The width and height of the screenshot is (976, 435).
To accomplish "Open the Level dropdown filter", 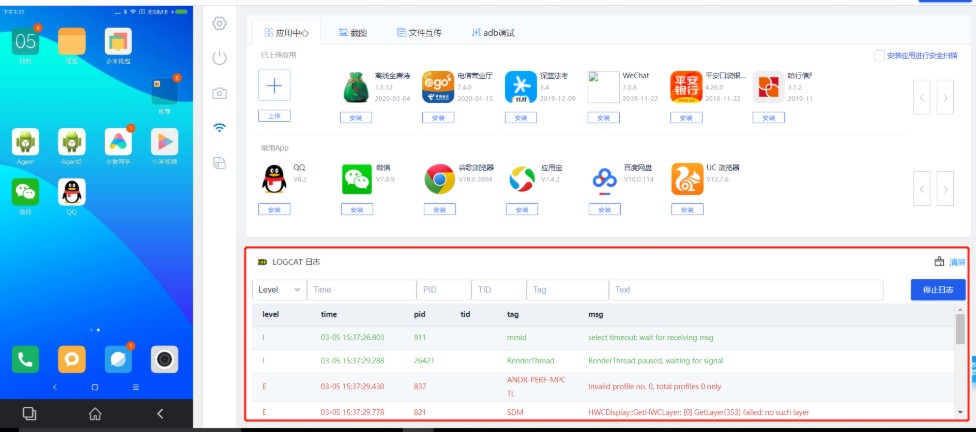I will tap(279, 290).
